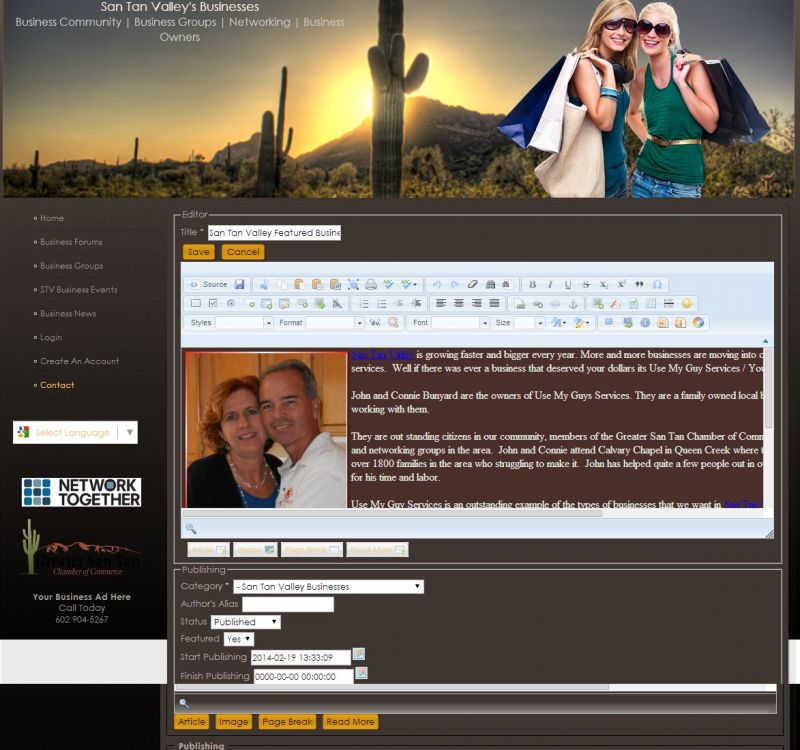Apply Subscript formatting
800x750 pixels.
[x=604, y=285]
